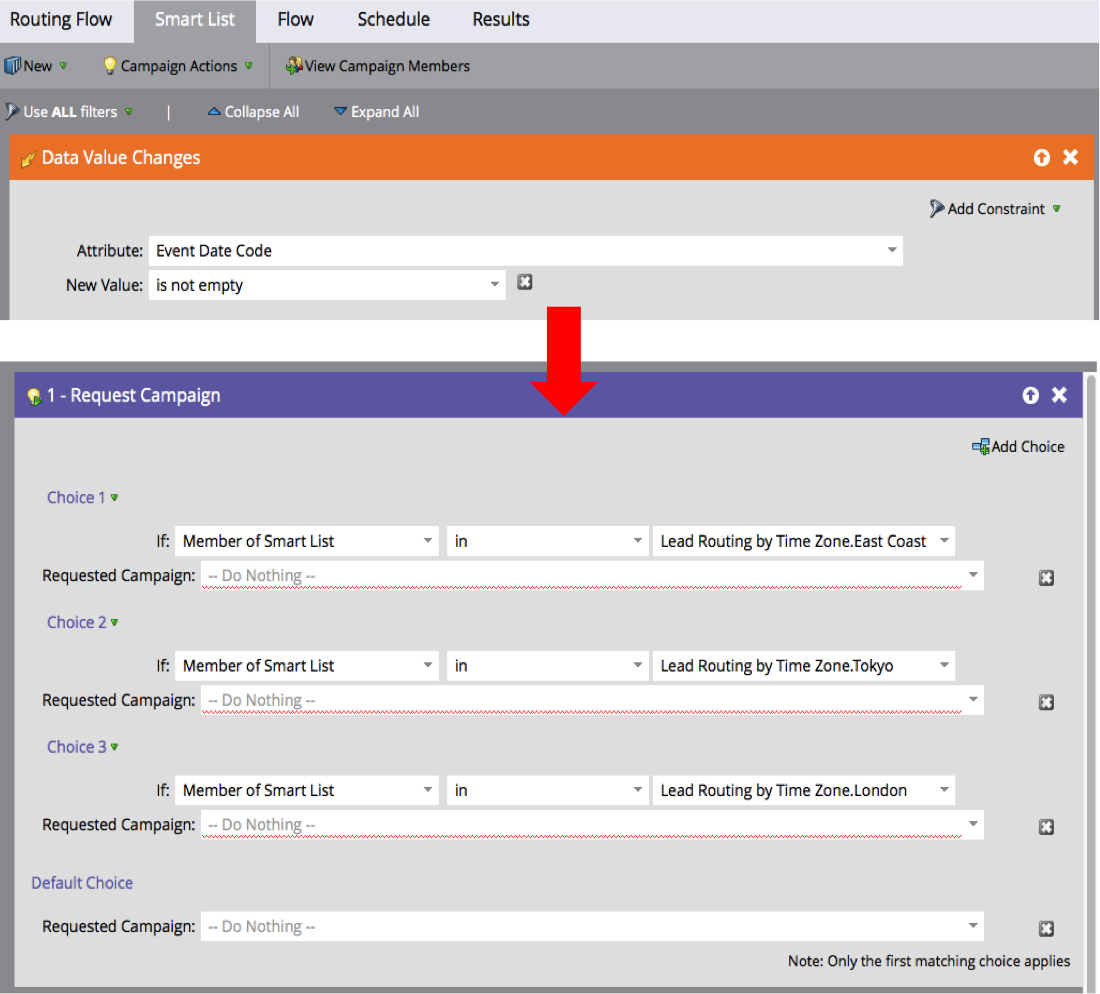
Task: Open the Add Constraint menu
Action: [995, 209]
